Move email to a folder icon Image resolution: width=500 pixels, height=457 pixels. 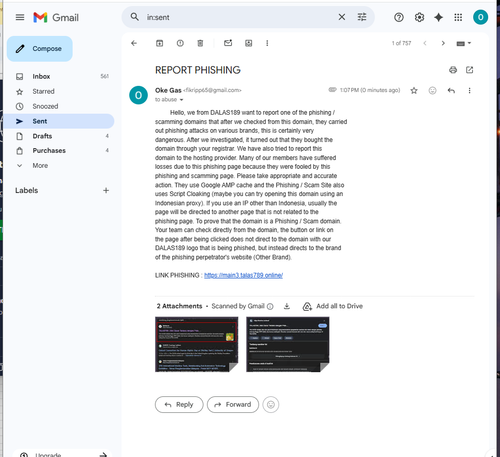(x=248, y=43)
